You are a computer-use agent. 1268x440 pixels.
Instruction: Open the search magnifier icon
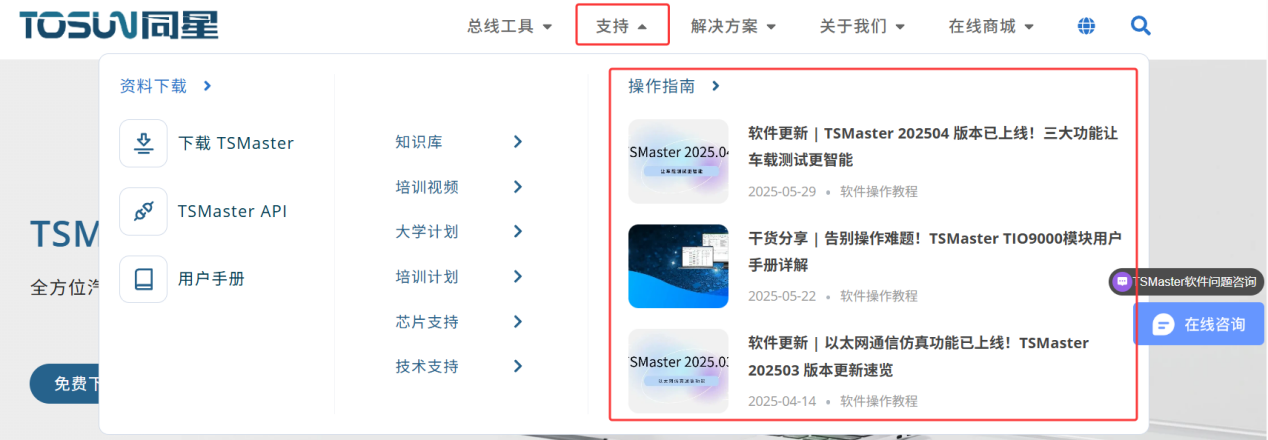pyautogui.click(x=1140, y=25)
